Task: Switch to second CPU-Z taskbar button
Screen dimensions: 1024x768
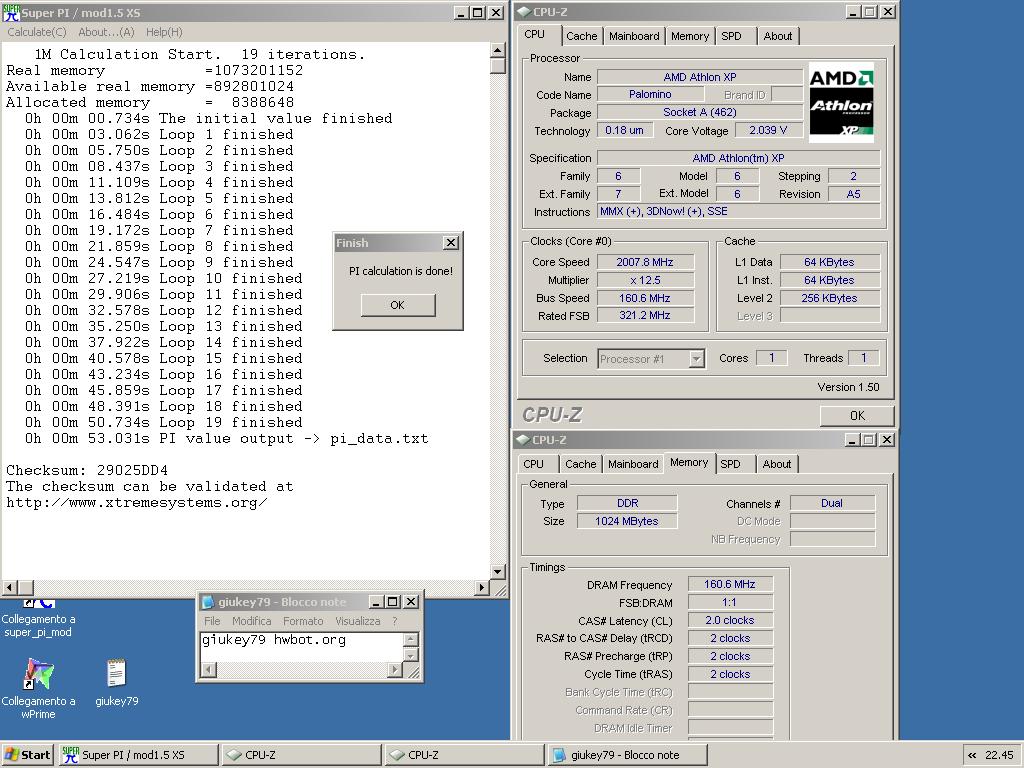Action: [x=464, y=755]
